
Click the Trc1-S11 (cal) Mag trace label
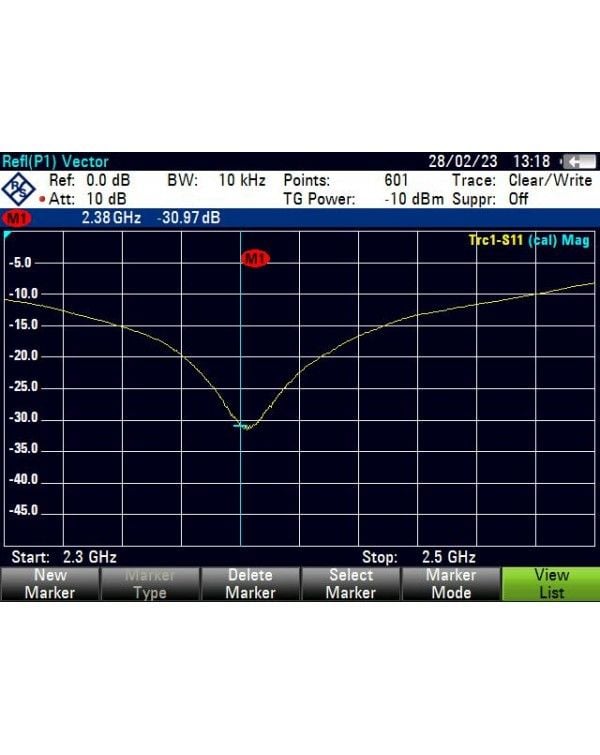[x=529, y=241]
